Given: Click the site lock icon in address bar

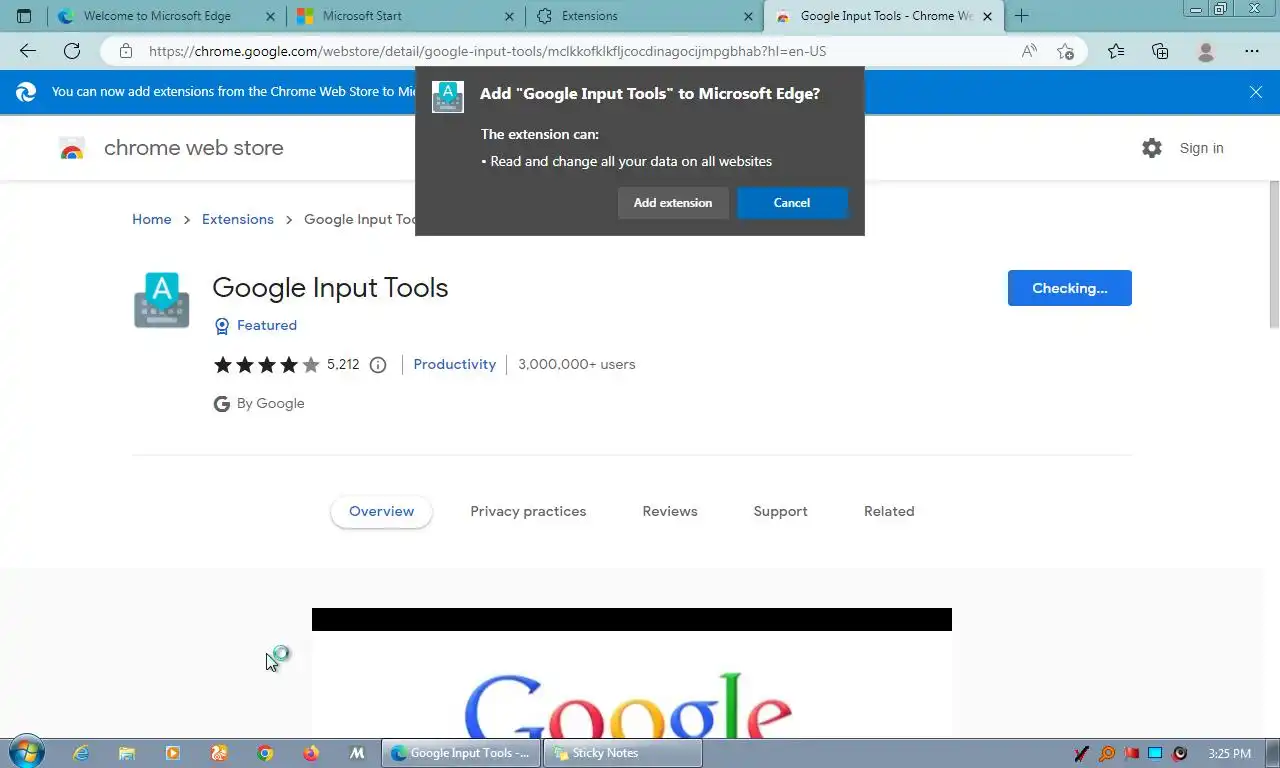Looking at the screenshot, I should coord(125,51).
